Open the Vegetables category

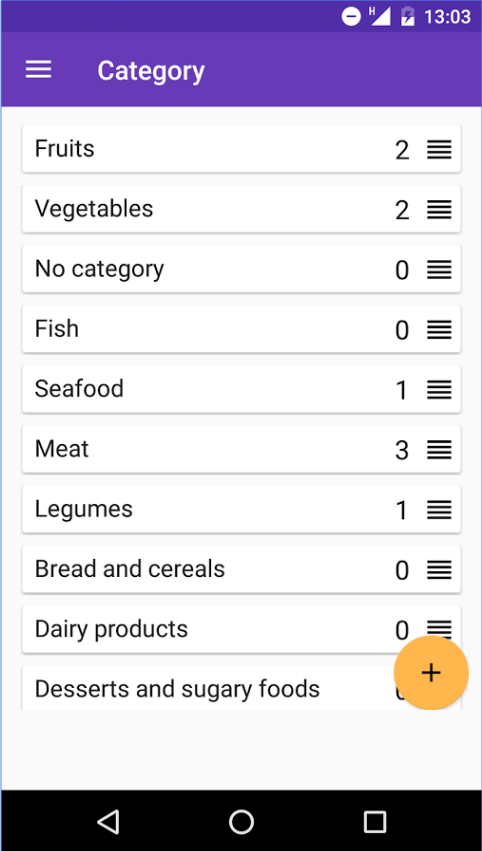(x=241, y=209)
